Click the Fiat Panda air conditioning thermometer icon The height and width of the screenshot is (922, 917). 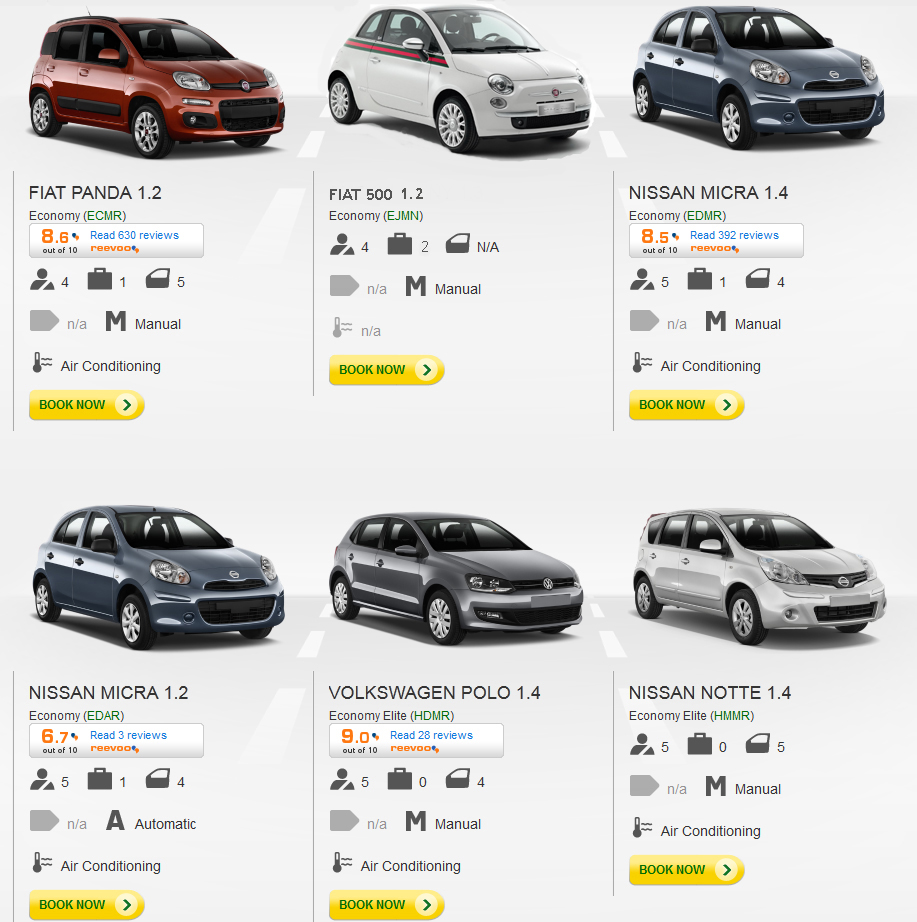coord(42,363)
